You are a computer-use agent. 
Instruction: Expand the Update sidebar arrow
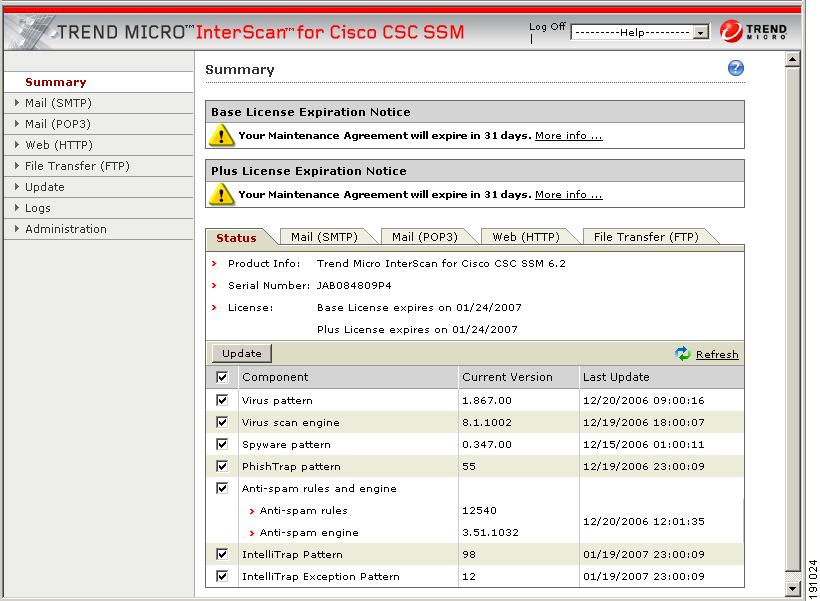[x=17, y=187]
